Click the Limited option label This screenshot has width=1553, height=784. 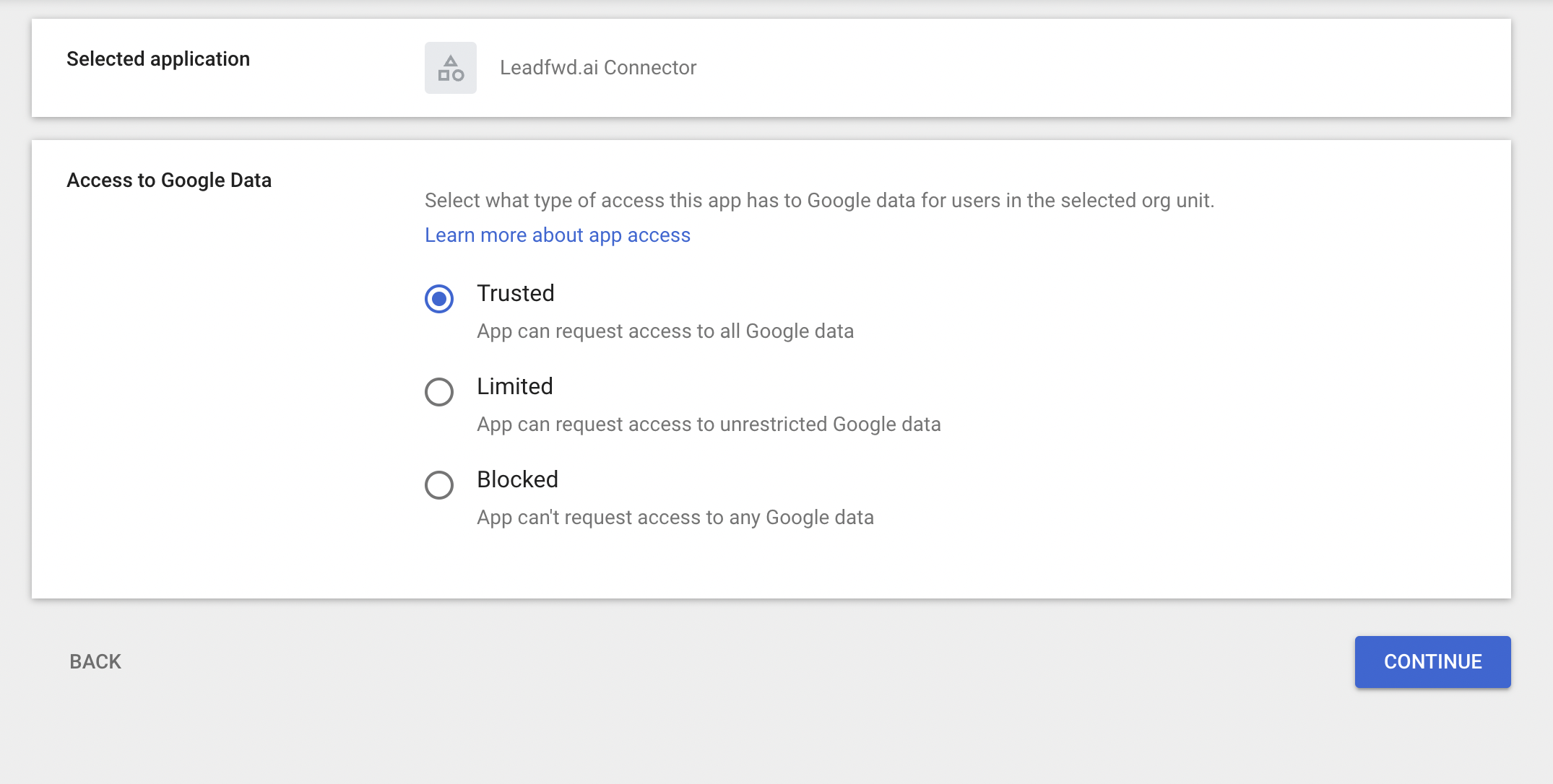(x=515, y=387)
